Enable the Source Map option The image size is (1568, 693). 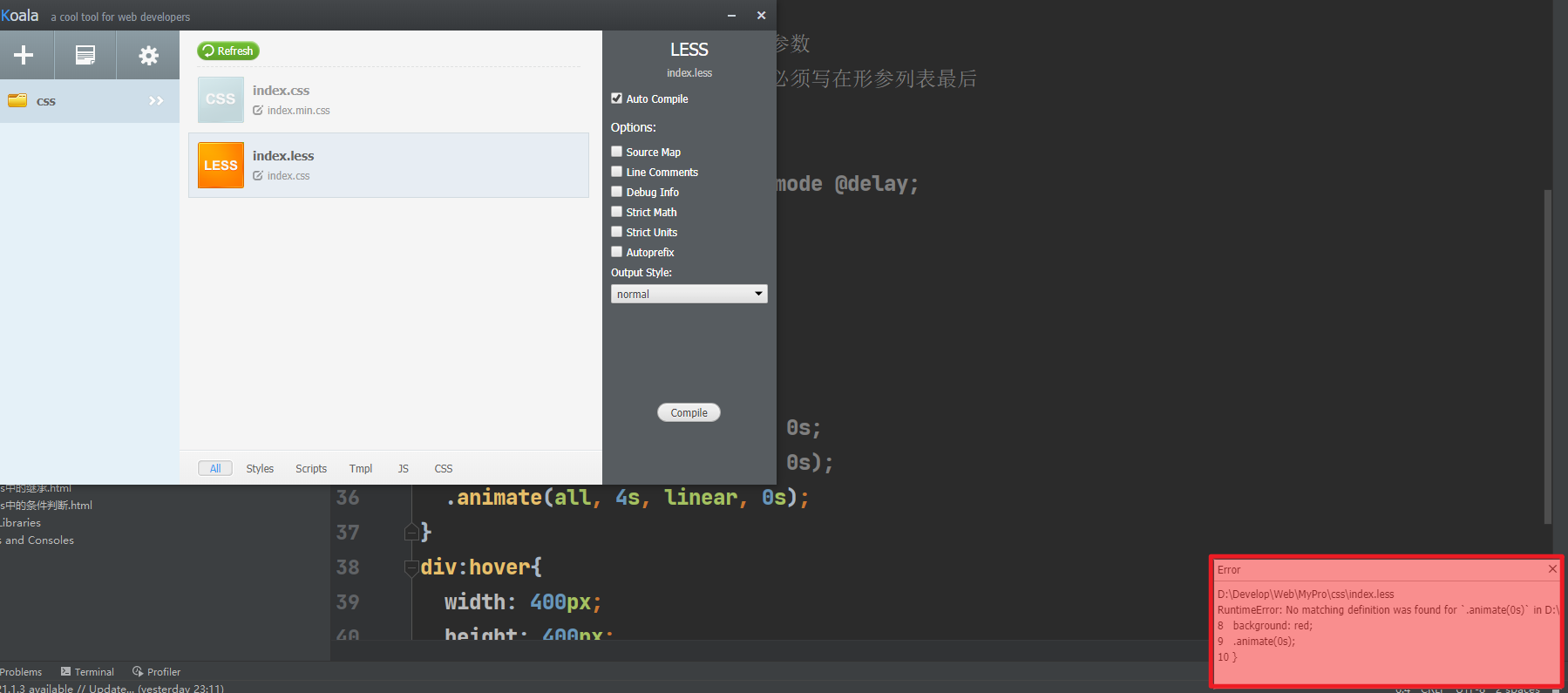617,152
